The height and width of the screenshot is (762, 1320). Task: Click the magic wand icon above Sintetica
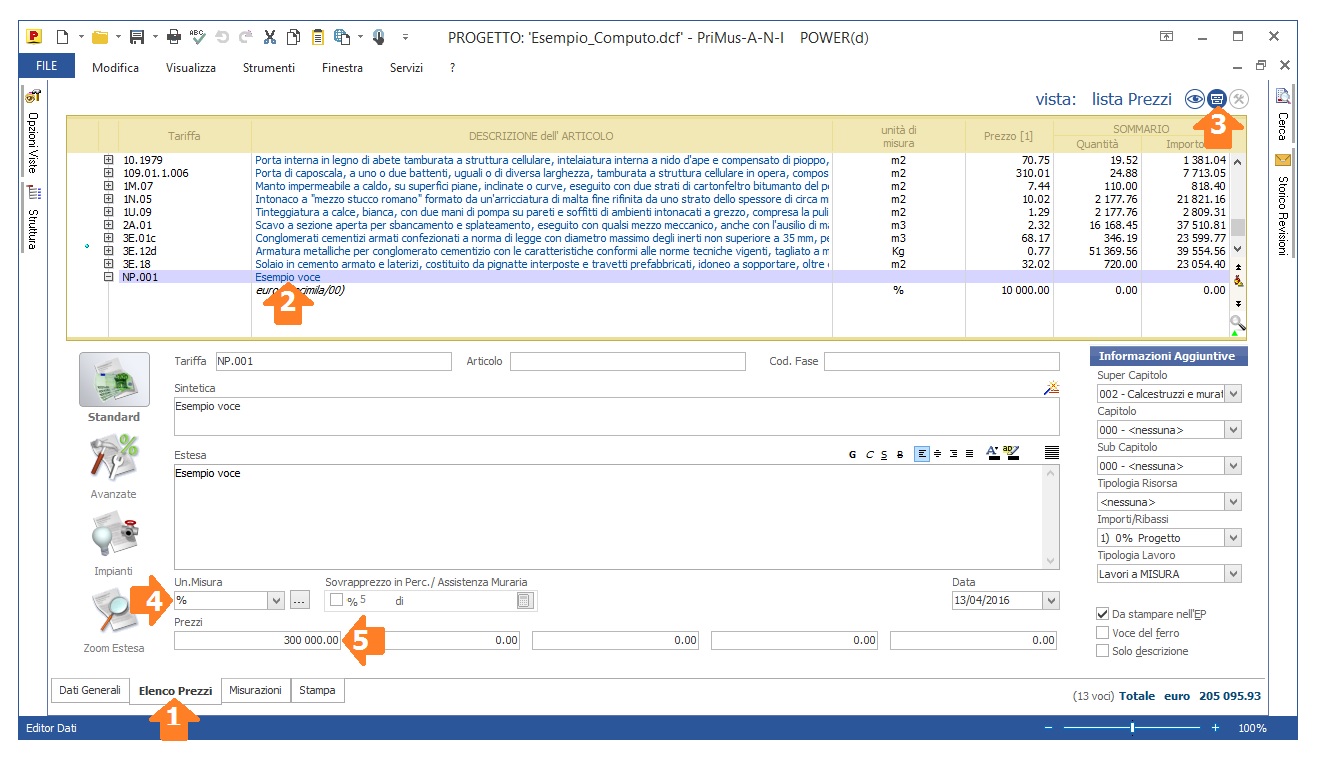1050,387
